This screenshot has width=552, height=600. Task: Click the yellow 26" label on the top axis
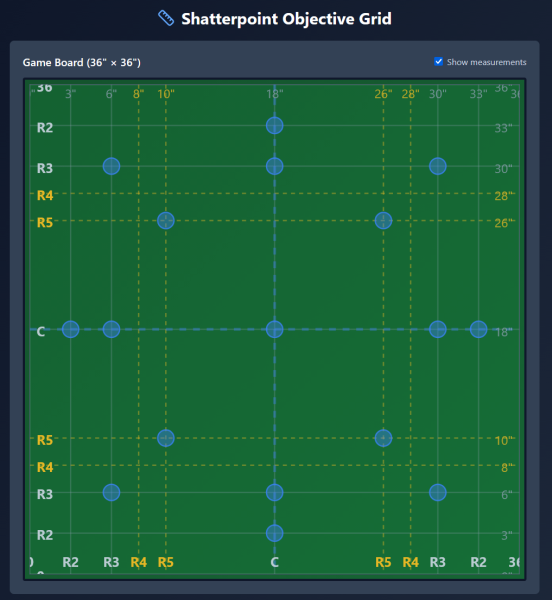(x=383, y=94)
